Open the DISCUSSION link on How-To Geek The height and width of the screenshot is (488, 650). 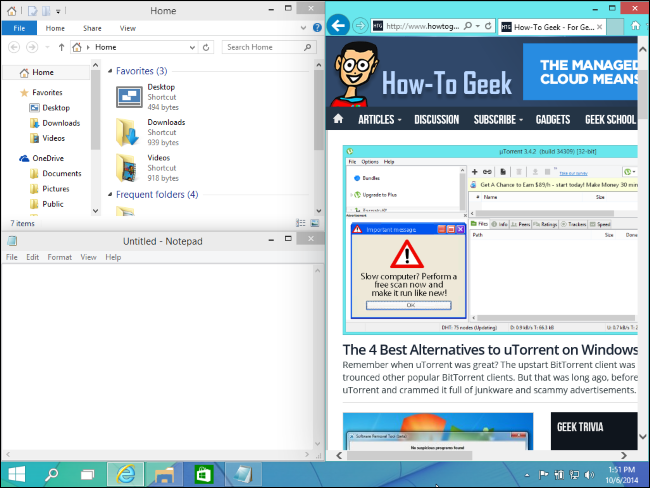(x=436, y=119)
